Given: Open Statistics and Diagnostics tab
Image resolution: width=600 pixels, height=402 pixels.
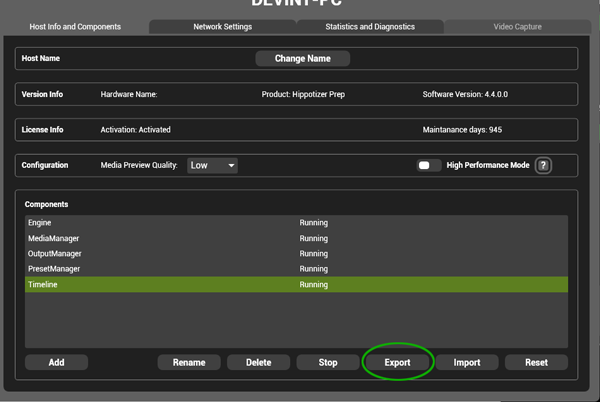Looking at the screenshot, I should (370, 27).
